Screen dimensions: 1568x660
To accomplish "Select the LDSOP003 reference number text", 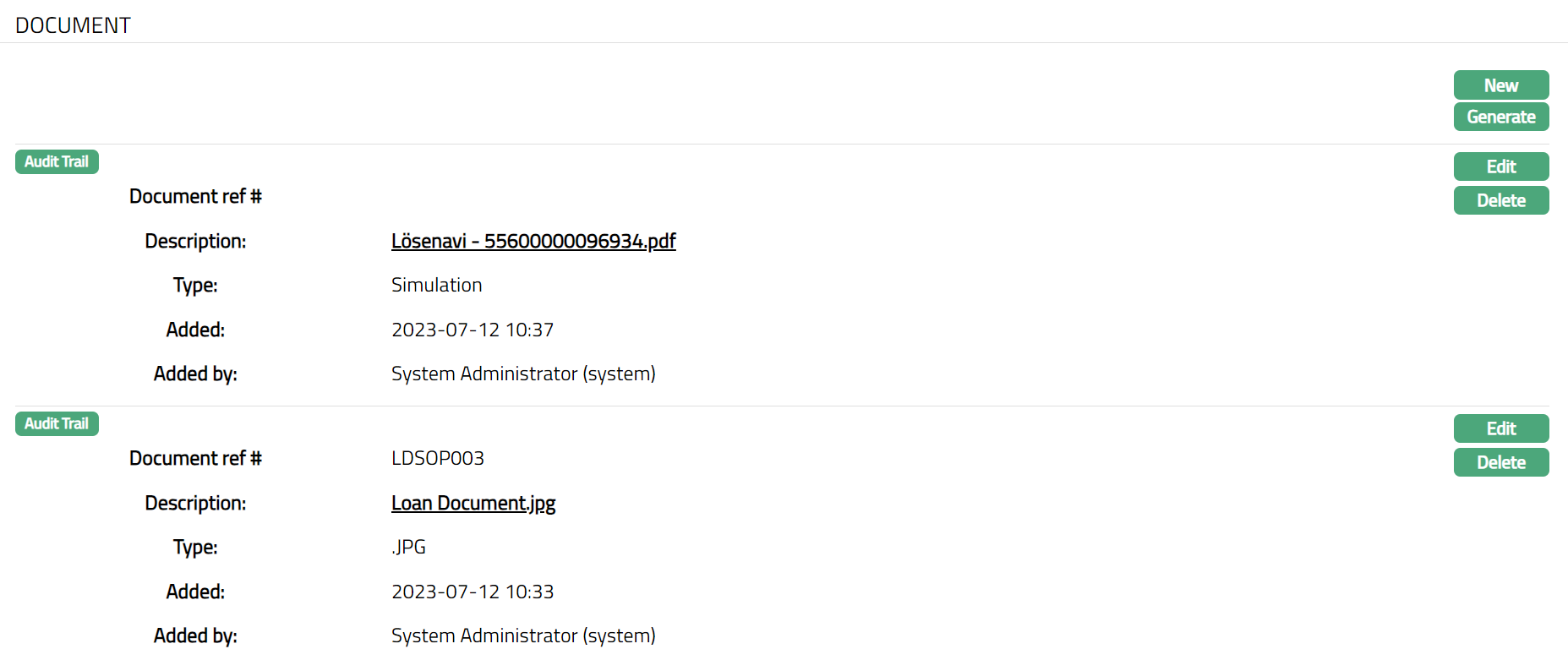I will pos(438,458).
